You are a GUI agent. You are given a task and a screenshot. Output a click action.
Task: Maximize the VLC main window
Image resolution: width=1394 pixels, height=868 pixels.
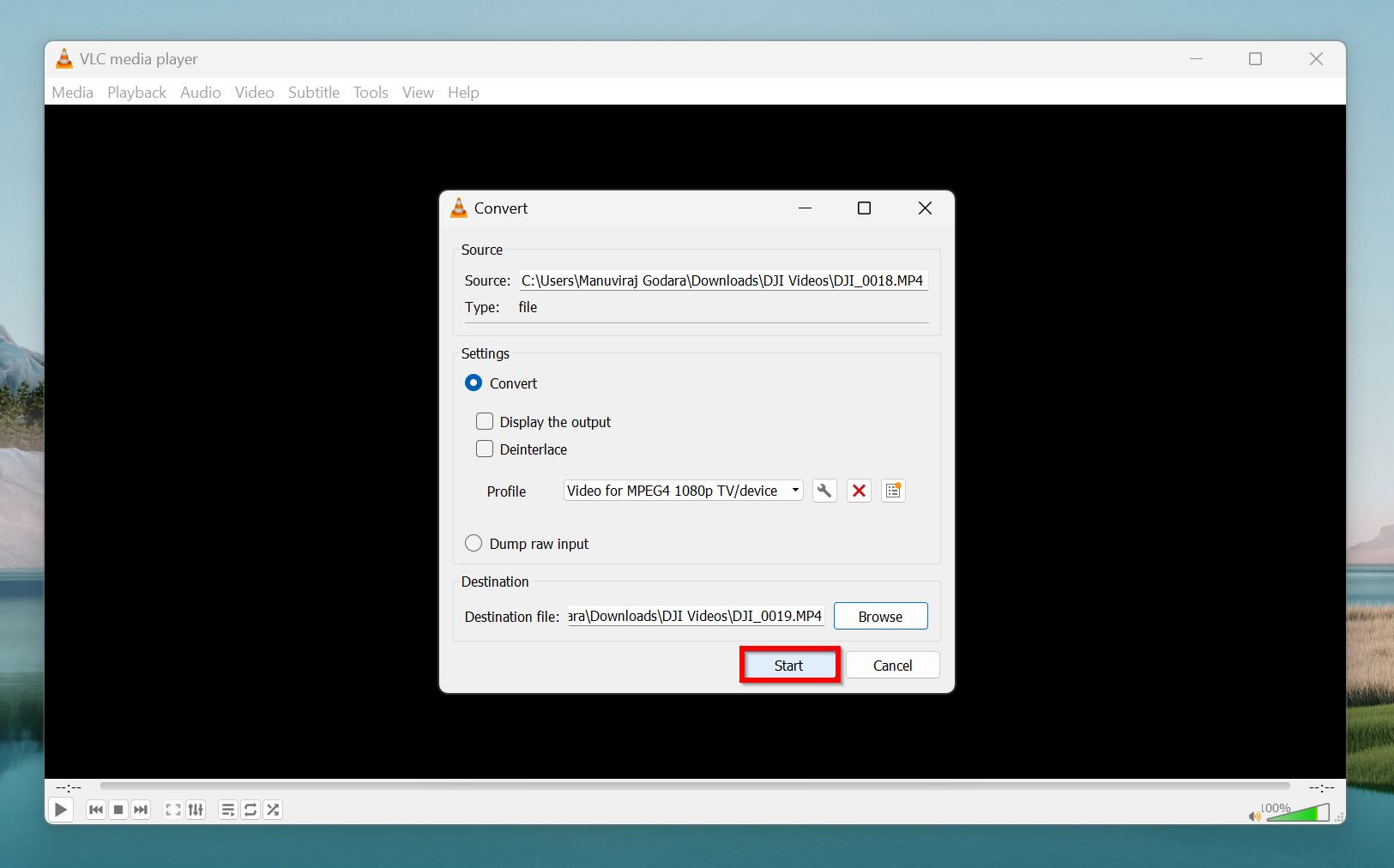click(x=1255, y=59)
